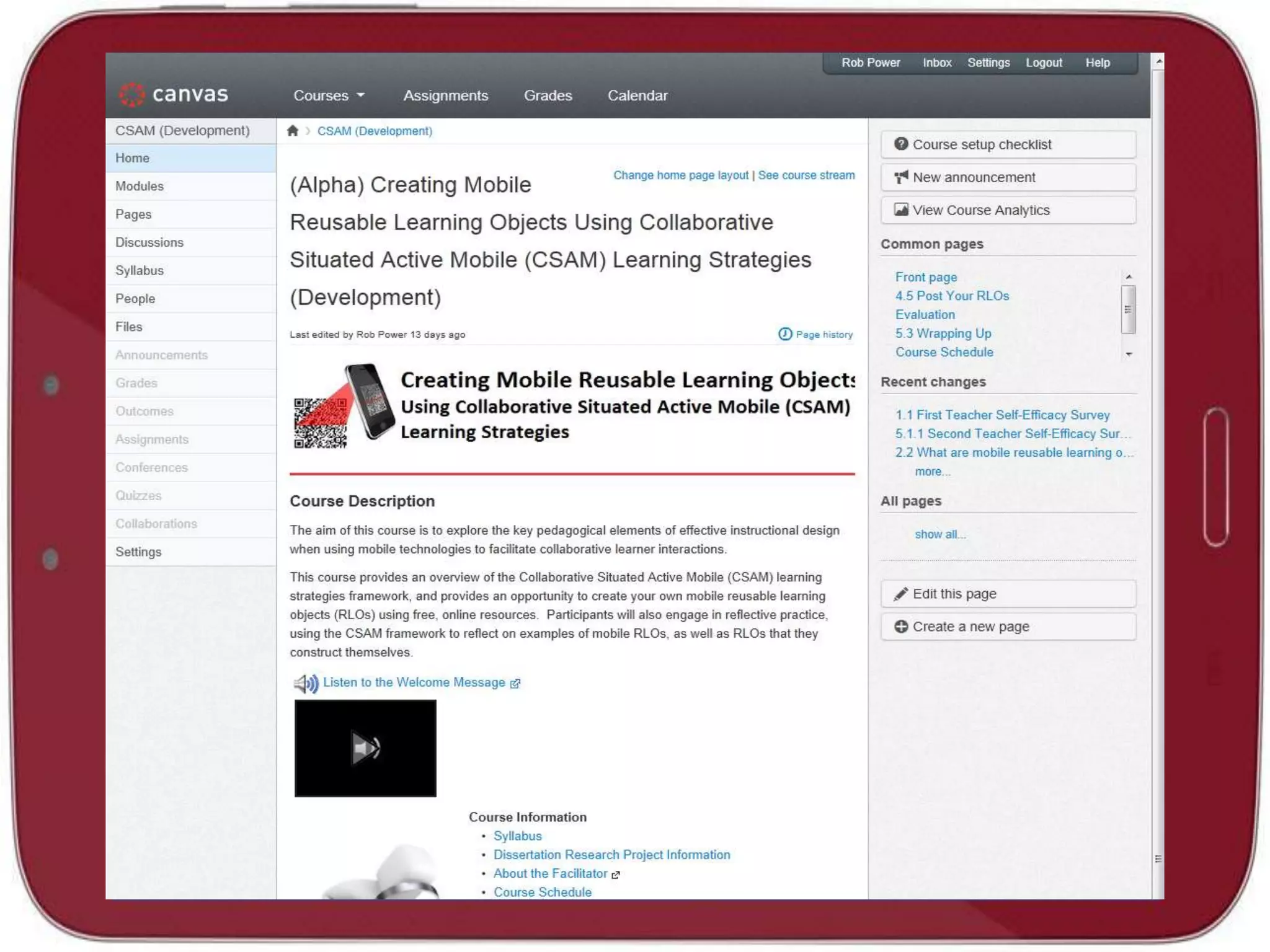Open Dissertation Research Project Information link
Viewport: 1270px width, 952px height.
(611, 855)
